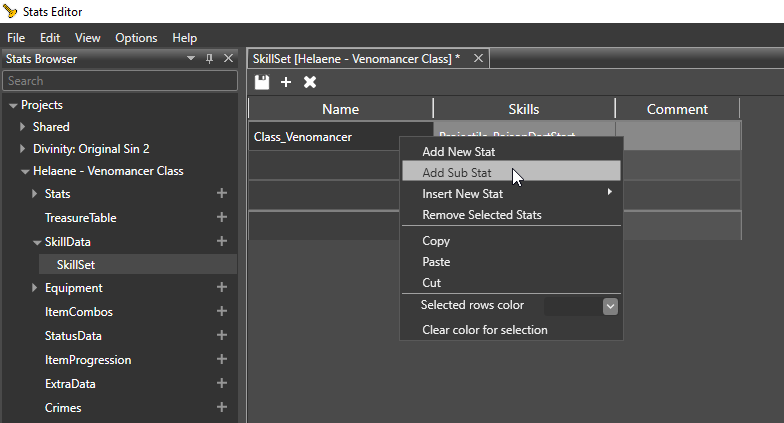Pin the Stats Browser panel

click(209, 59)
